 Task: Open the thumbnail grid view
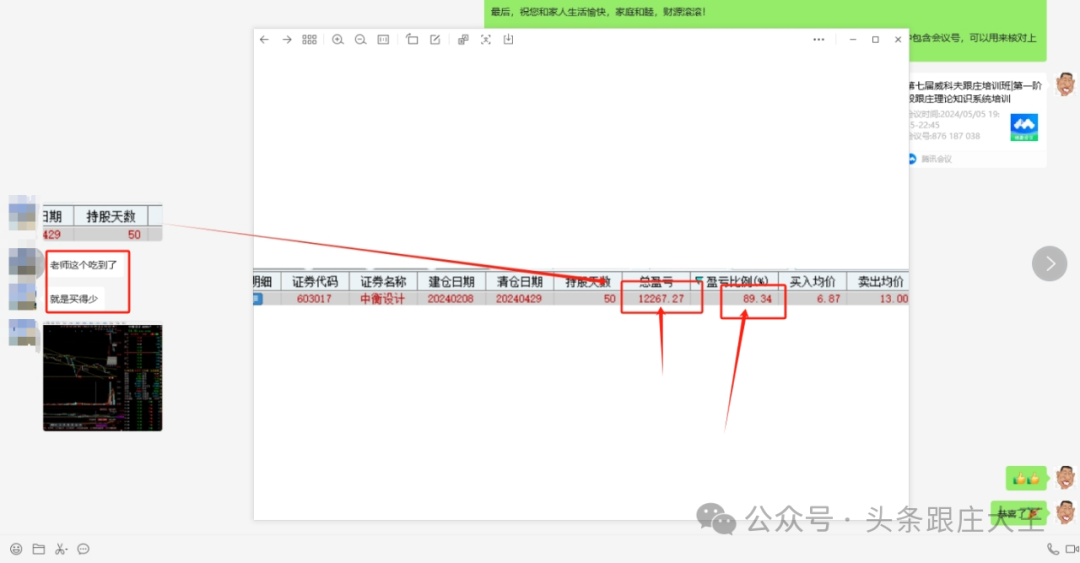[x=310, y=40]
